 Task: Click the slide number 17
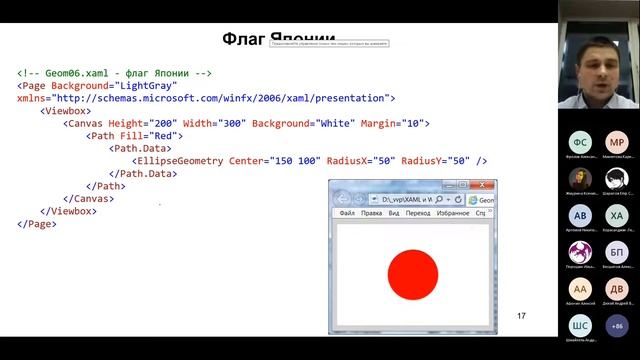(521, 316)
